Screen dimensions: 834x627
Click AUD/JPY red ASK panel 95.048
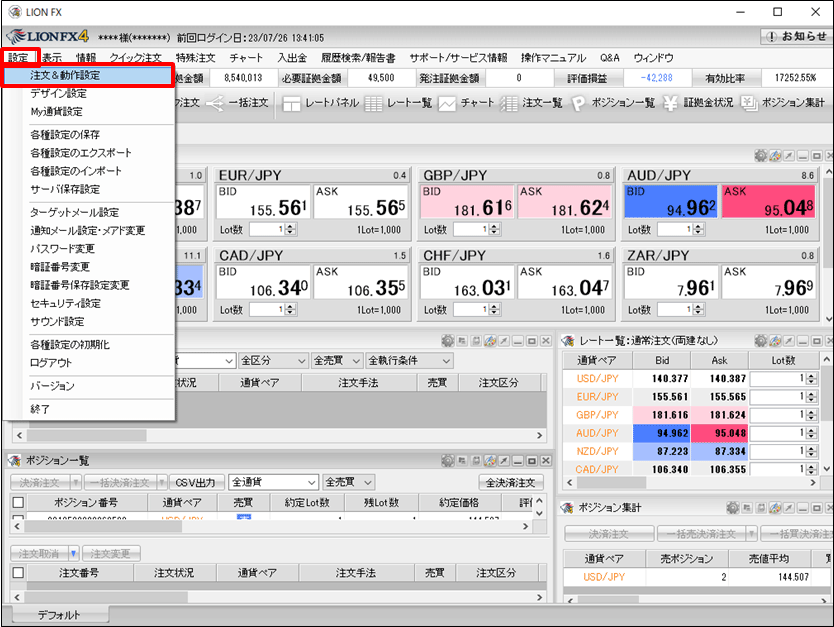[x=769, y=202]
